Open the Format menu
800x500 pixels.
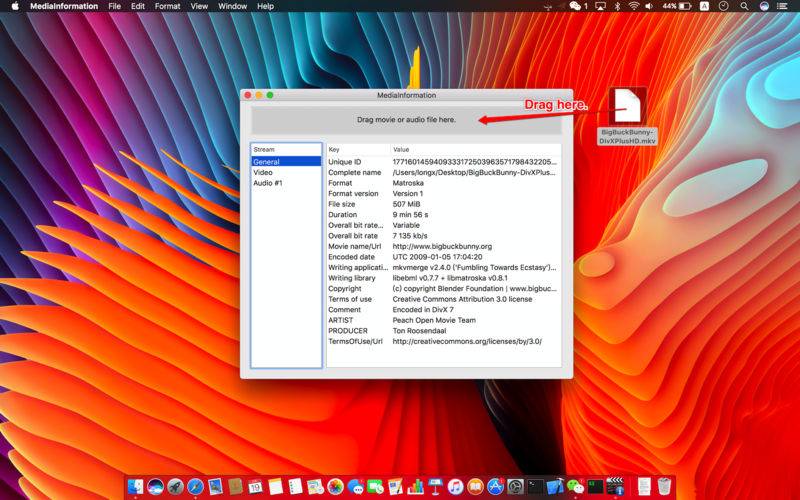click(167, 6)
